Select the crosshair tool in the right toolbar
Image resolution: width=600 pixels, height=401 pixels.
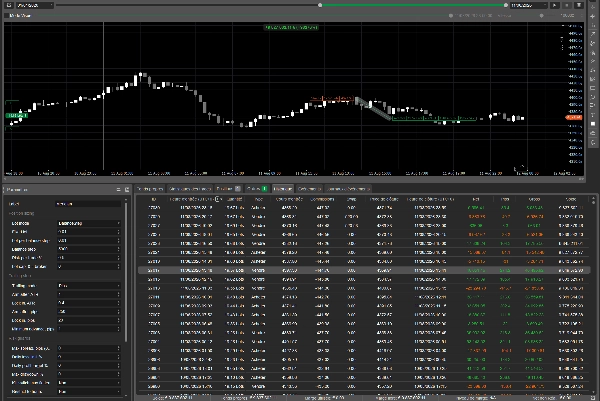(x=593, y=16)
